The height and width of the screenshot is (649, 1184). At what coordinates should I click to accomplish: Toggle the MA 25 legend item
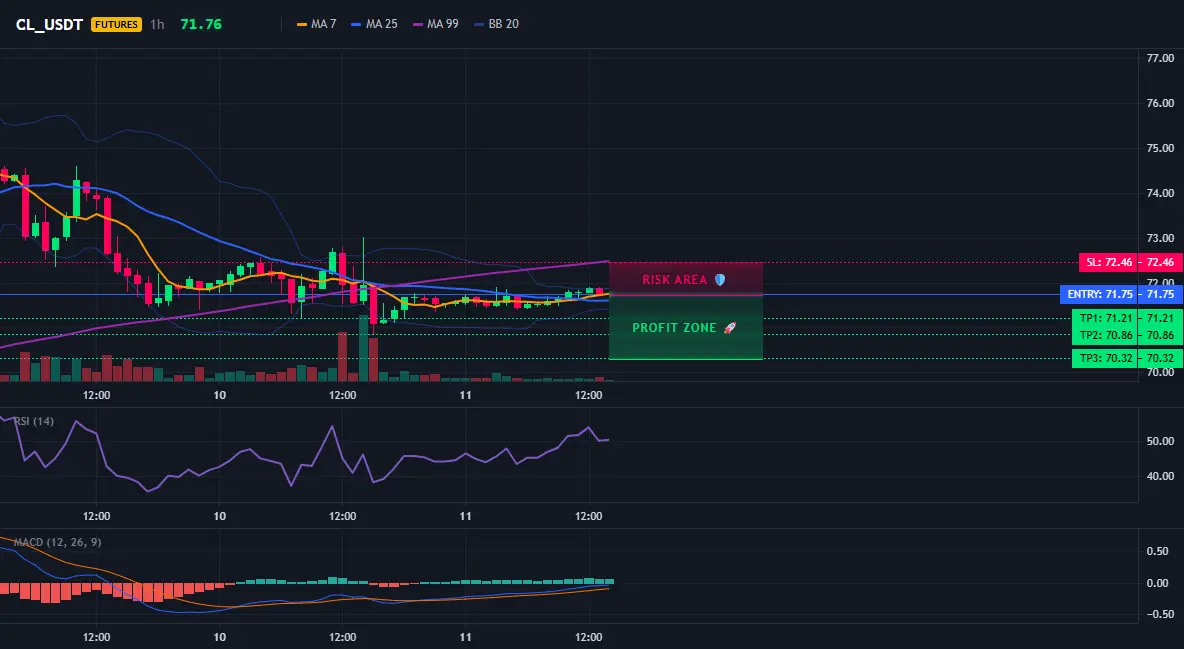pos(375,24)
